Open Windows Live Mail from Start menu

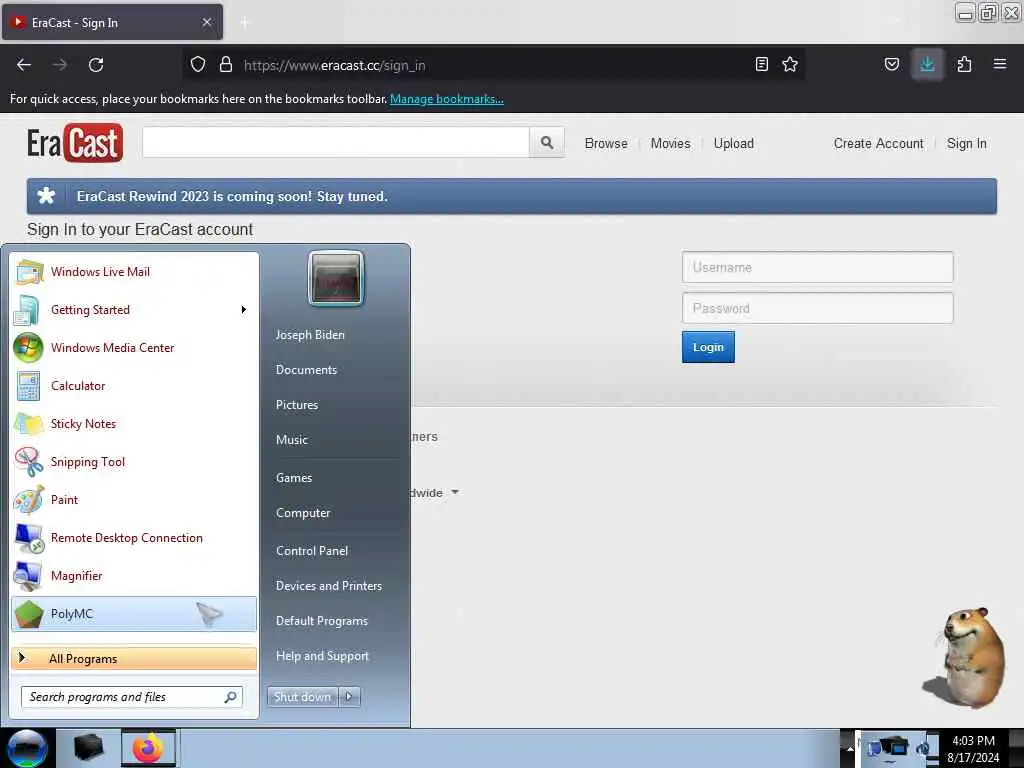click(134, 272)
